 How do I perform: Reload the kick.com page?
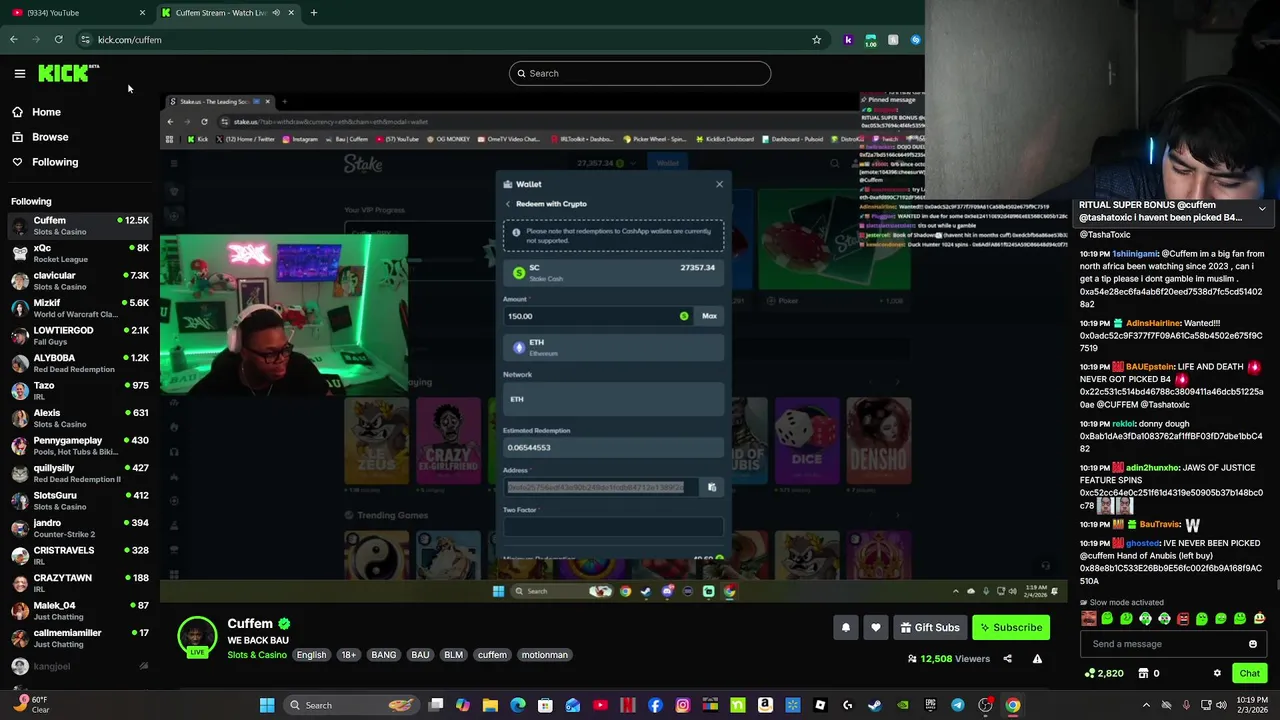point(59,40)
